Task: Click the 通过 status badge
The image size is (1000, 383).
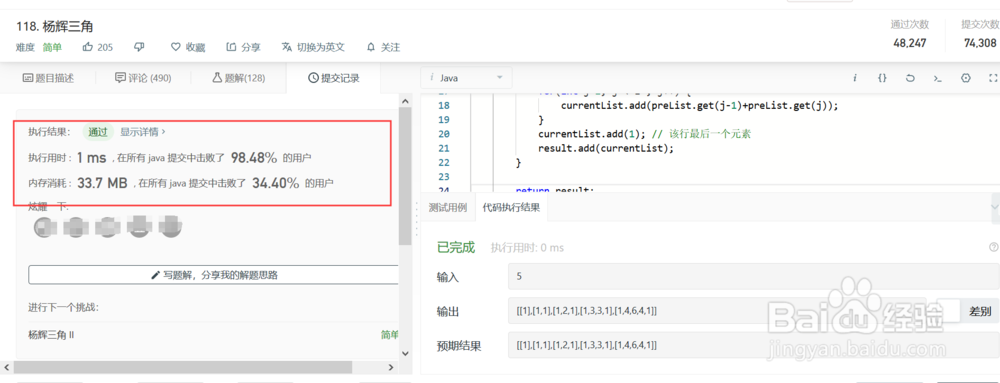Action: [x=98, y=132]
